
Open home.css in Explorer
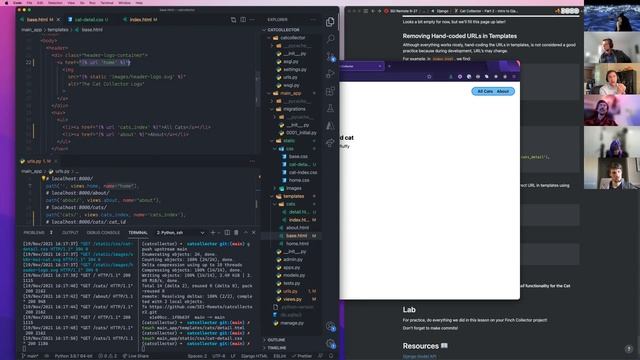(299, 180)
